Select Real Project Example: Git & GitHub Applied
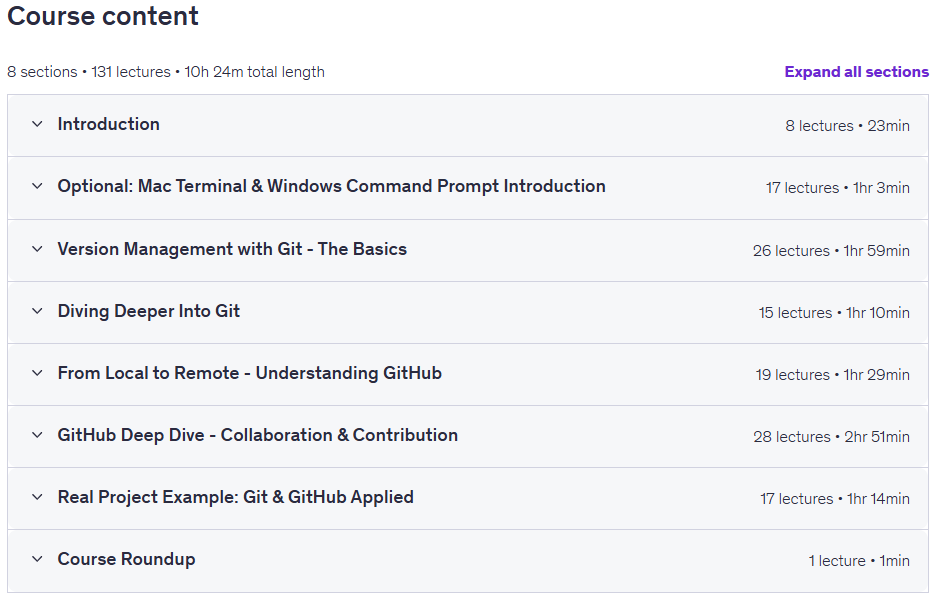Viewport: 932px width, 596px height. [236, 497]
